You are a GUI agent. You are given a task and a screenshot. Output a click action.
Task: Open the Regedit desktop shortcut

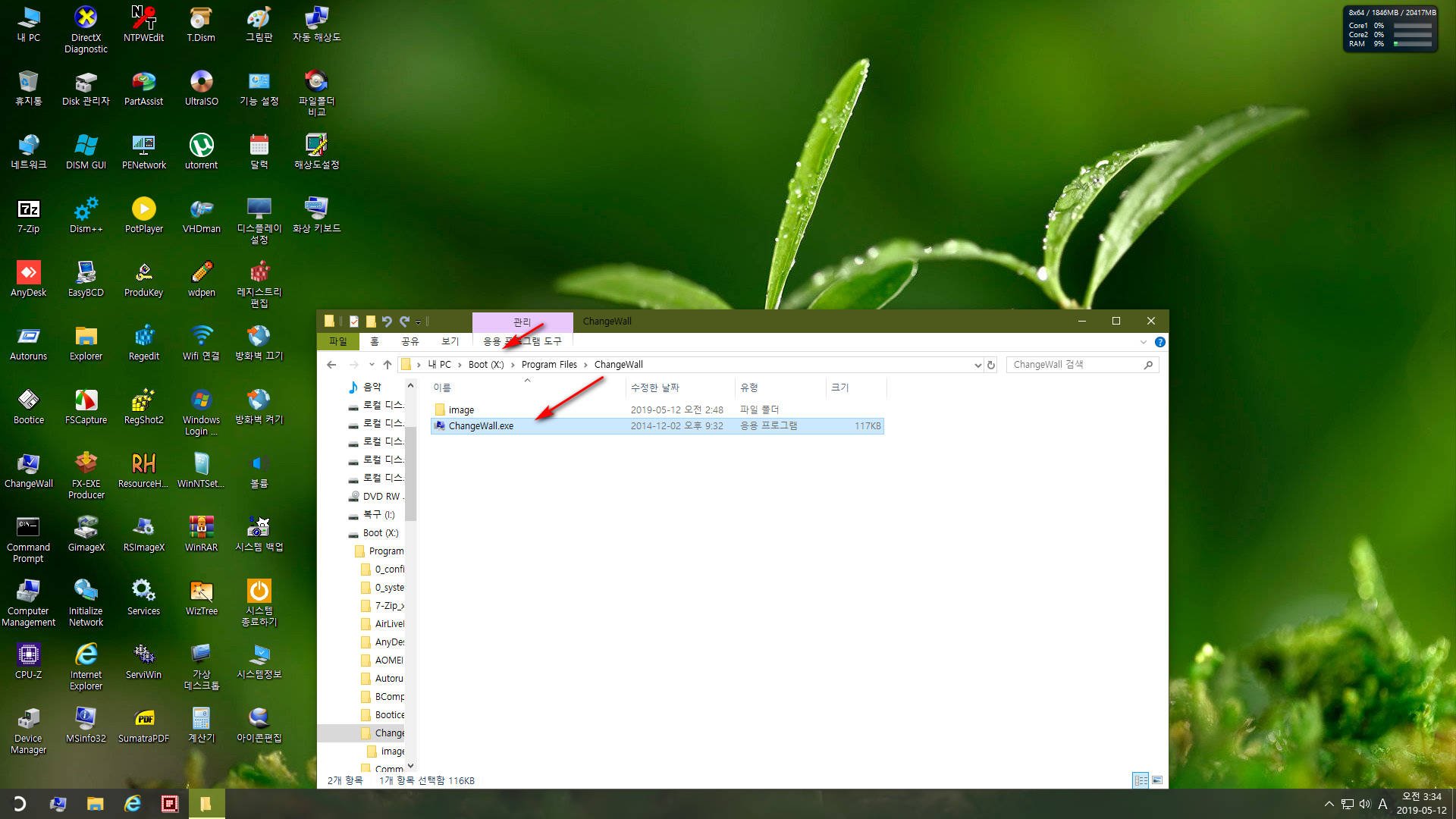coord(143,343)
